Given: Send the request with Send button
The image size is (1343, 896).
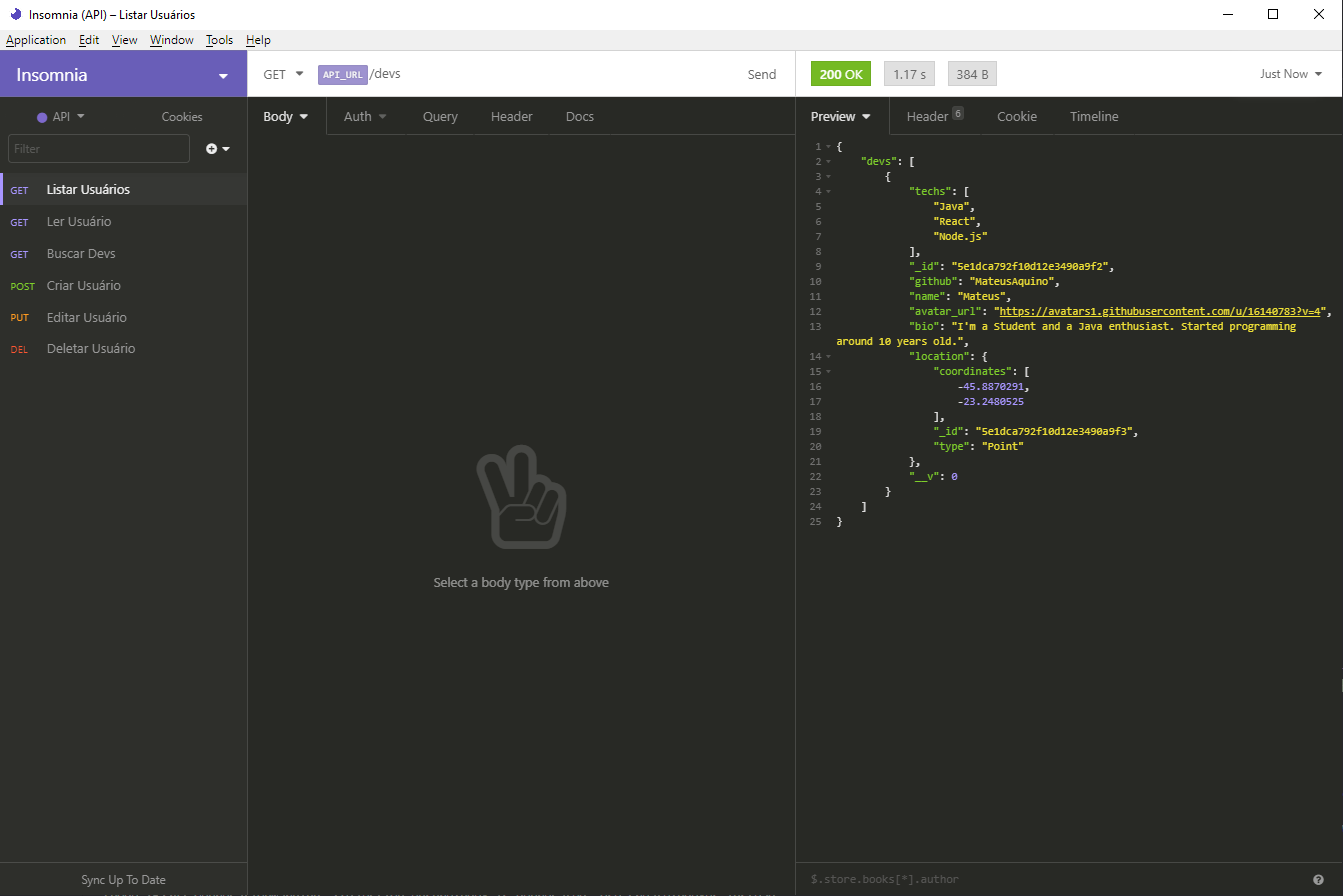Looking at the screenshot, I should coord(762,74).
